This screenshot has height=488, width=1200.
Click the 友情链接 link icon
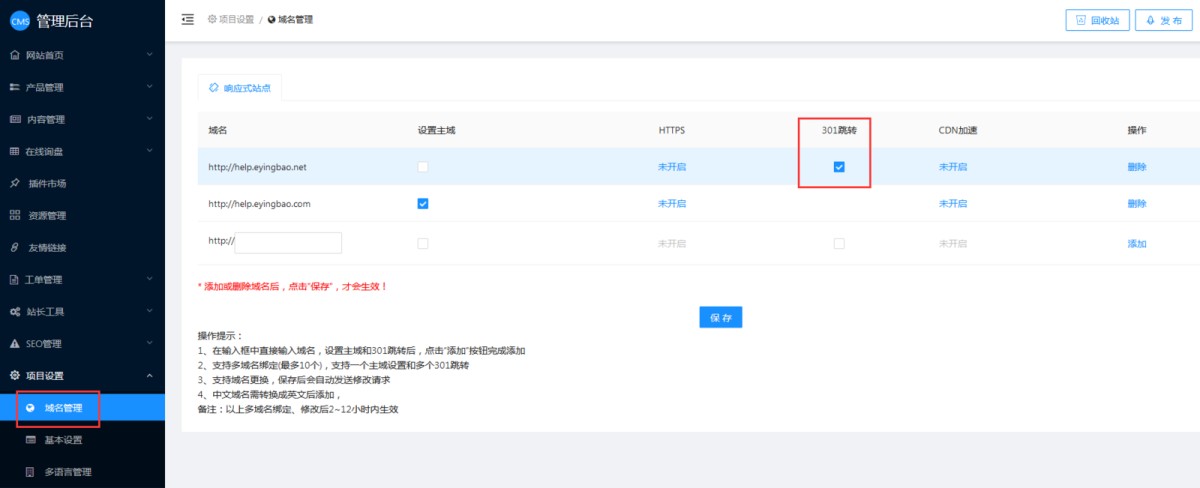click(14, 247)
